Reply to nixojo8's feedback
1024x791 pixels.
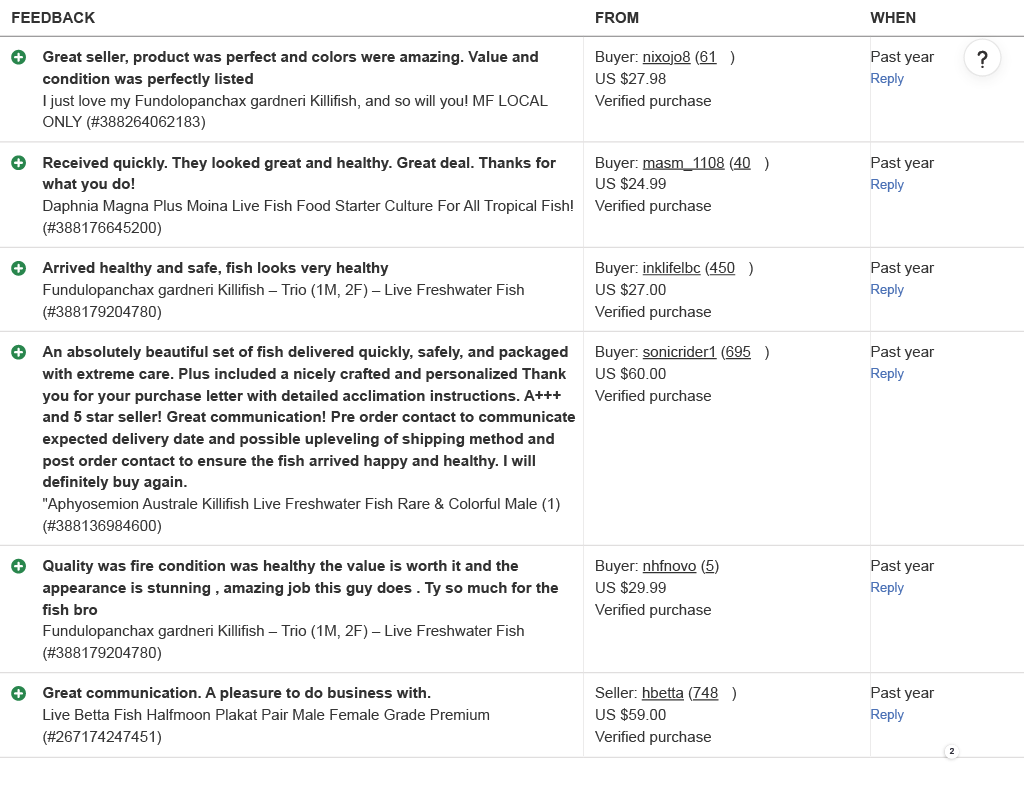(x=887, y=79)
